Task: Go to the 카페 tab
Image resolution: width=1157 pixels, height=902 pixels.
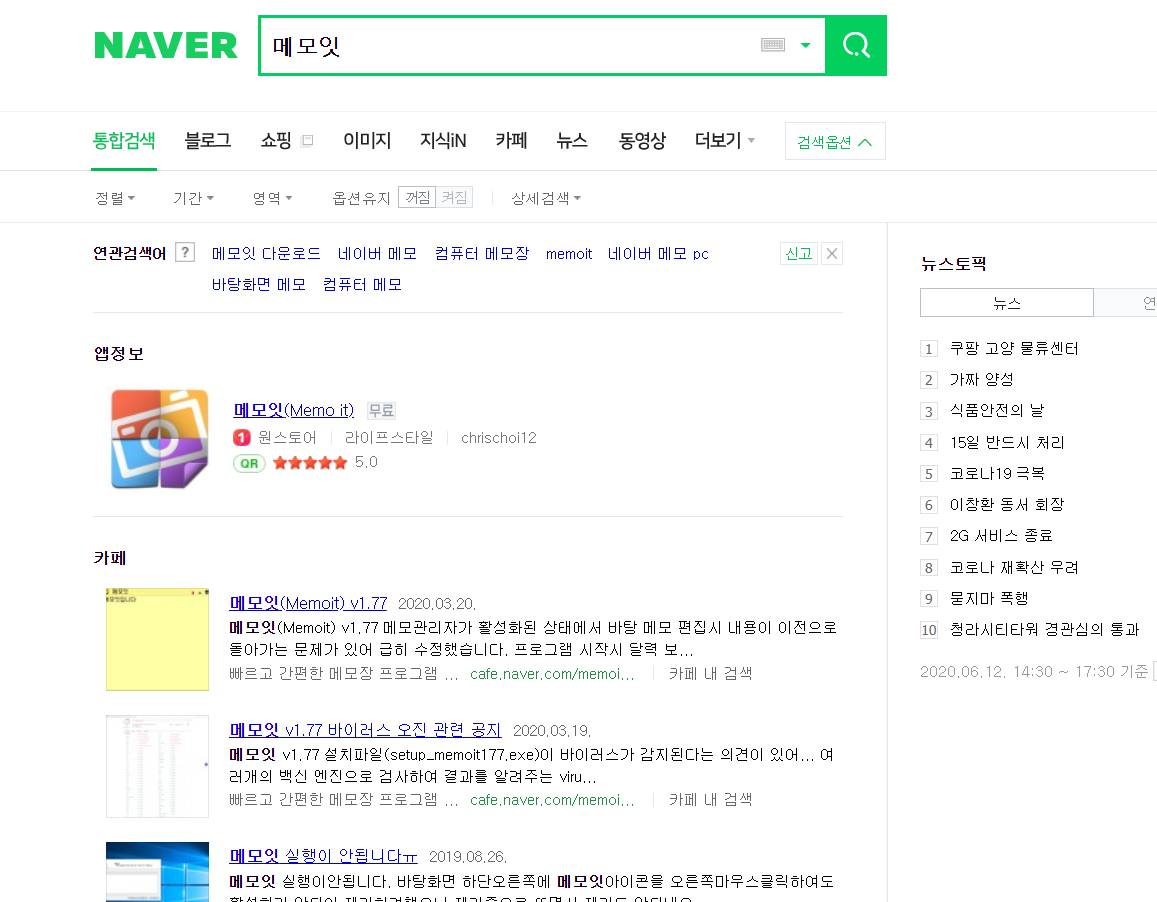Action: coord(511,141)
